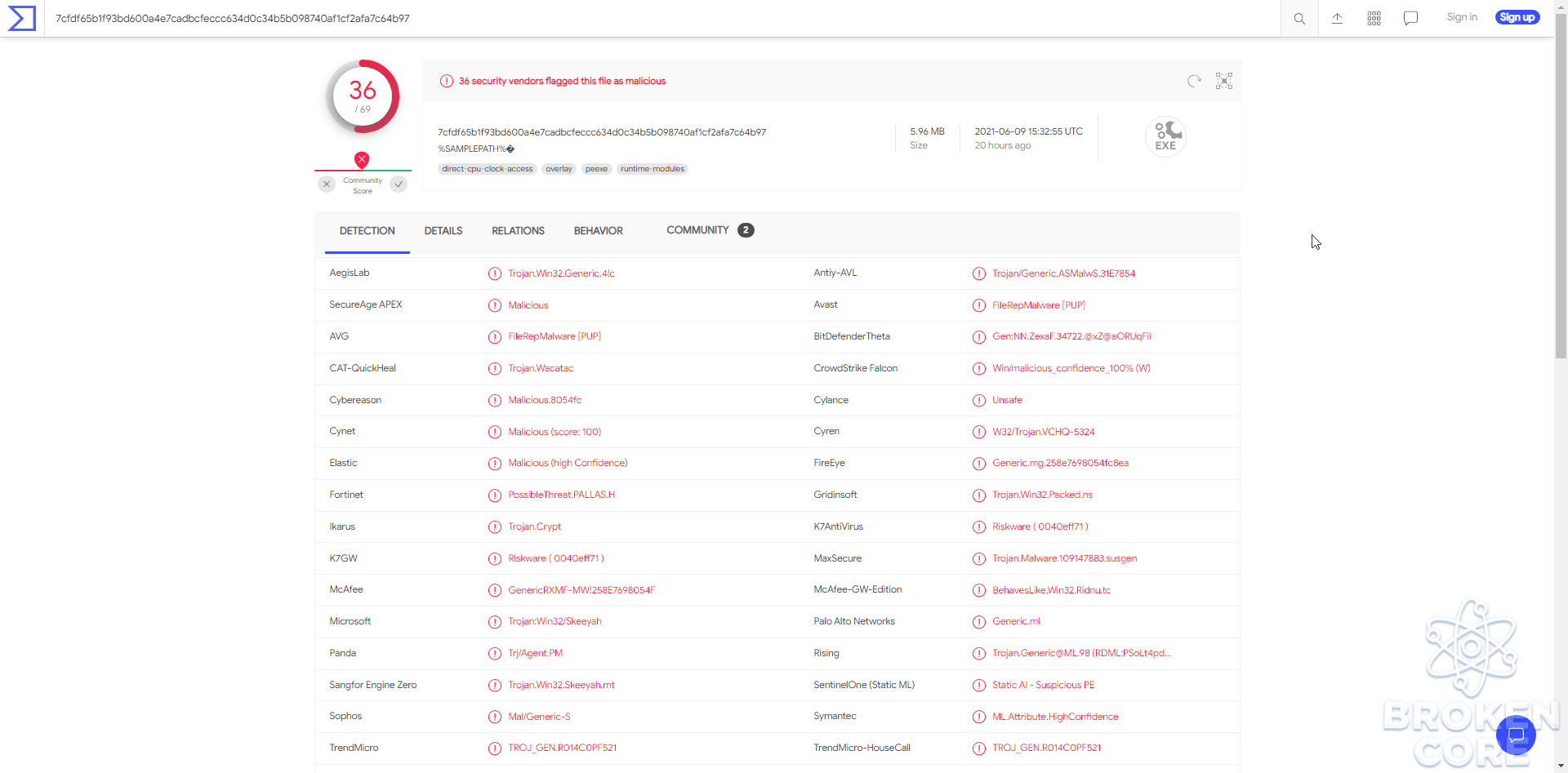Vote harmless with the checkmark community button

pos(399,184)
